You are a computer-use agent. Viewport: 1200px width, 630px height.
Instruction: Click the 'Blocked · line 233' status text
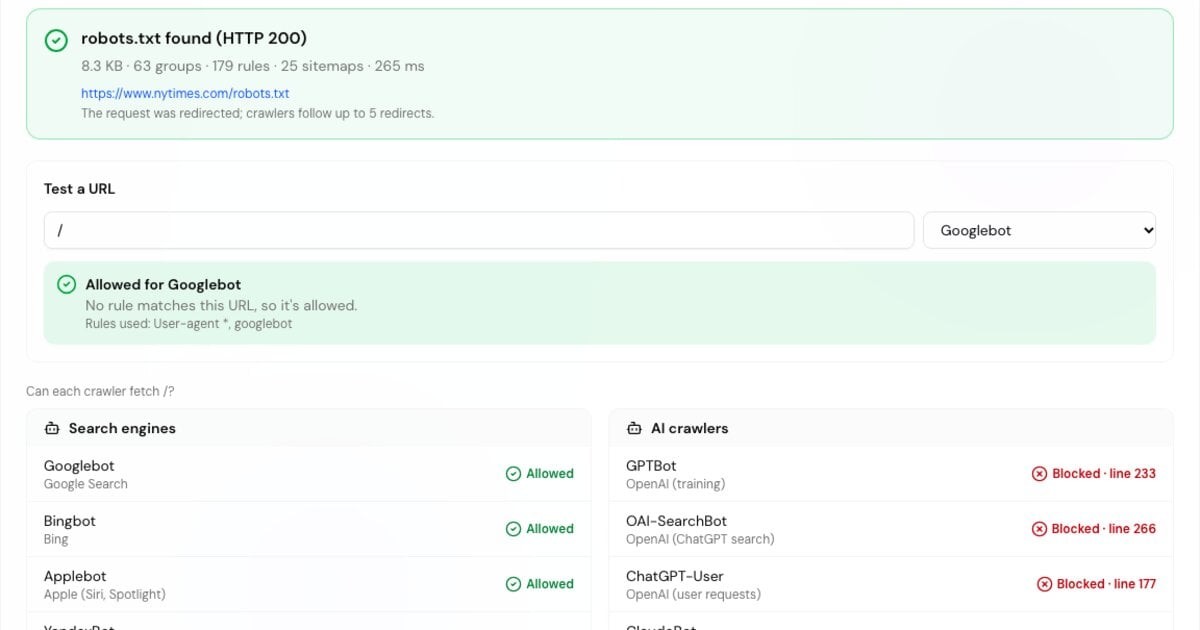[x=1104, y=474]
